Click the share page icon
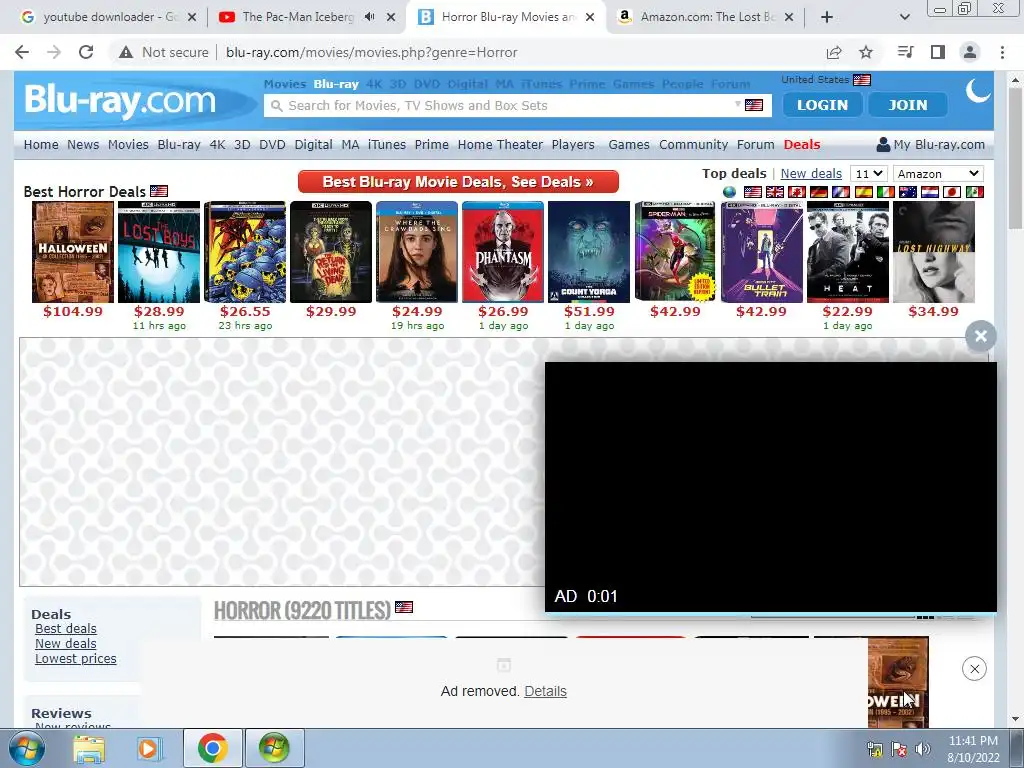The image size is (1024, 768). (834, 52)
